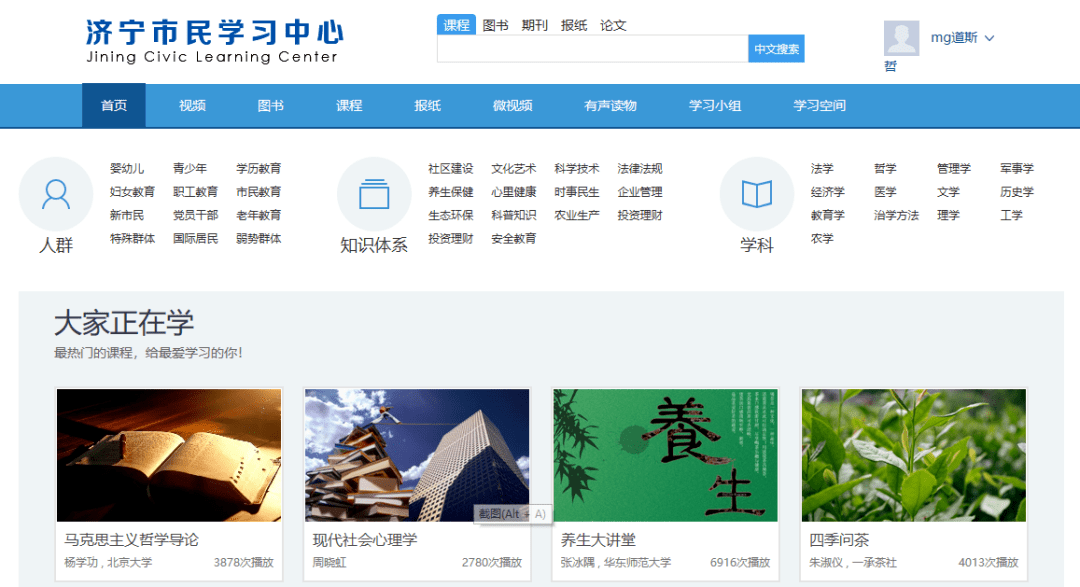Open the 四季问茶 tea leaves course thumbnail

pyautogui.click(x=913, y=455)
